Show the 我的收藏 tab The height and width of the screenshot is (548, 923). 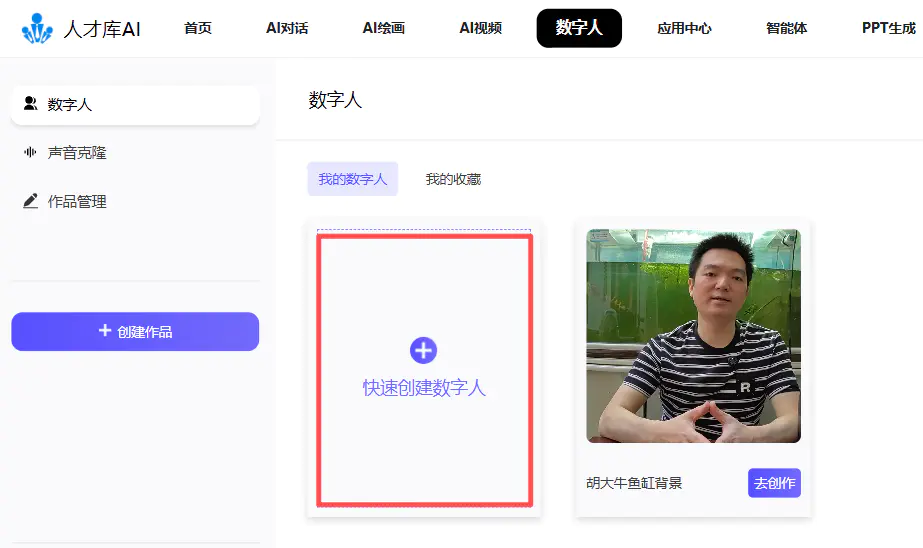coord(453,179)
